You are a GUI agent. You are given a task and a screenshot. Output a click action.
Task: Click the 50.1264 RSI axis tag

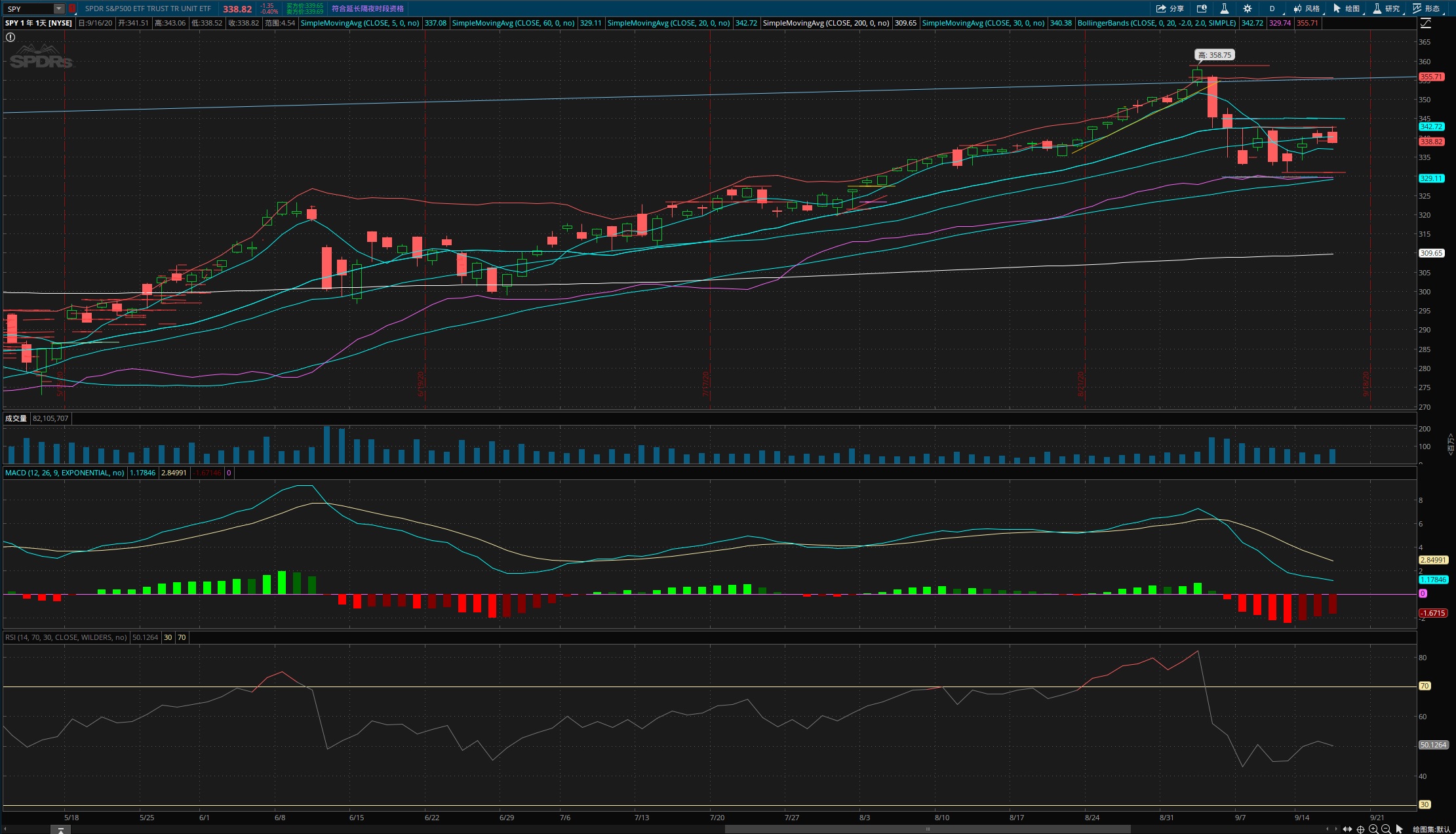1434,745
